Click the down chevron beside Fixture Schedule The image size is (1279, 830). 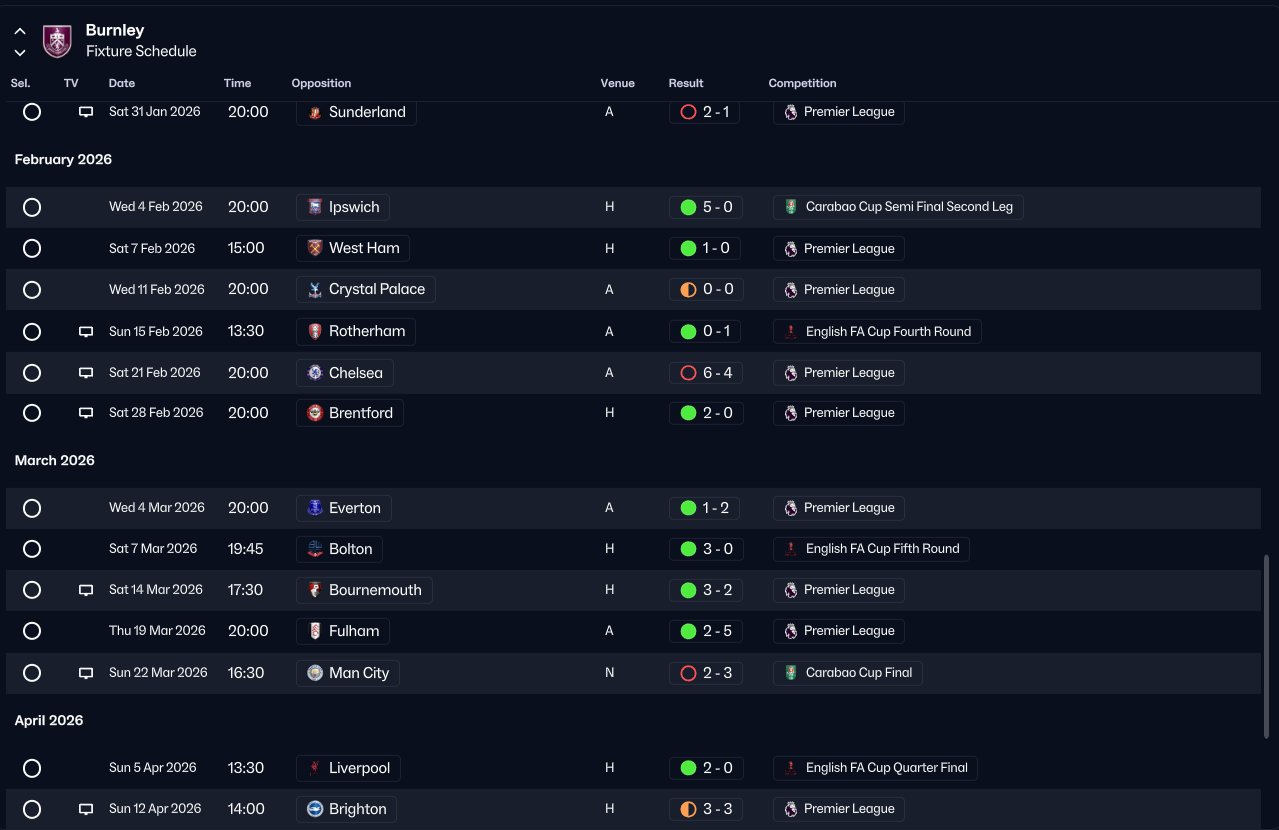[x=20, y=53]
